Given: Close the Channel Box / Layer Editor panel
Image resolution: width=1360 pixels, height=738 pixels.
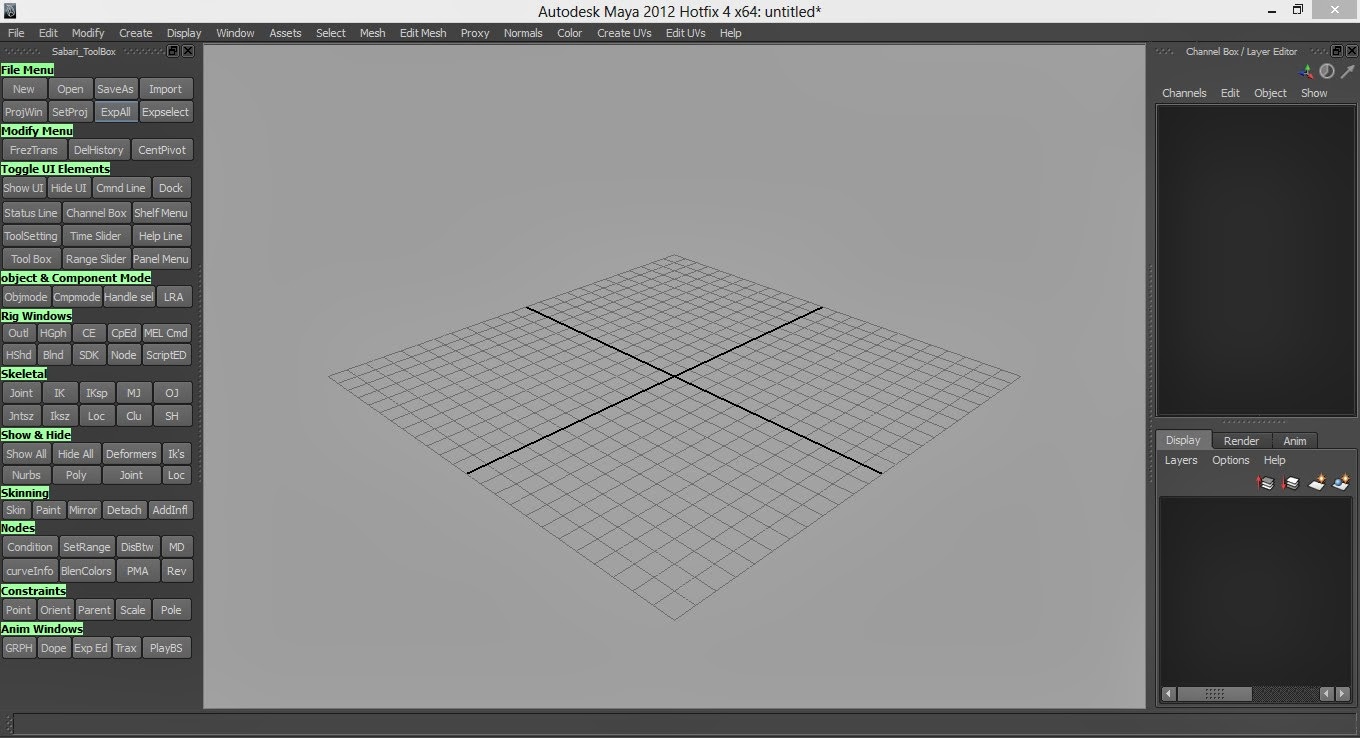Looking at the screenshot, I should [1350, 51].
